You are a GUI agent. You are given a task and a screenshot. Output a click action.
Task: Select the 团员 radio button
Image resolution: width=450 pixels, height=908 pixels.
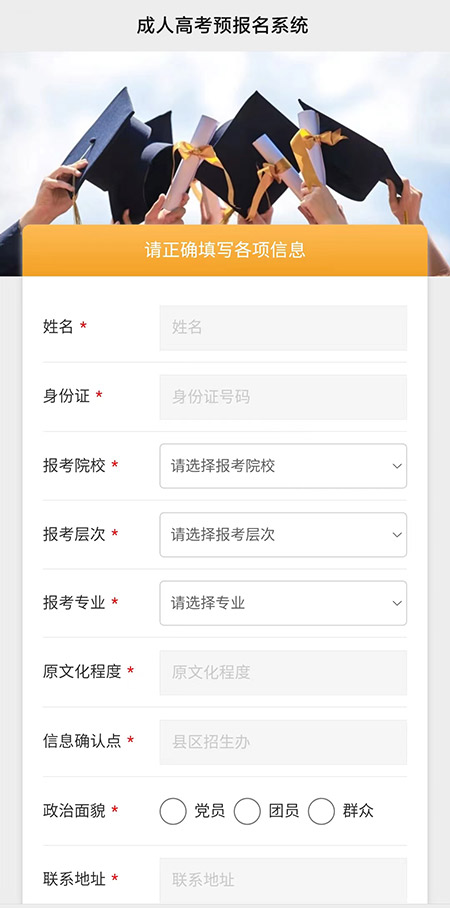(247, 811)
